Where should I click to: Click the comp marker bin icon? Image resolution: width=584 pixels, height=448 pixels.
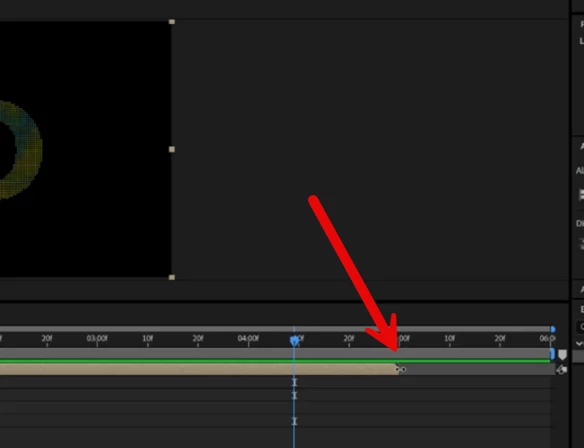coord(562,355)
